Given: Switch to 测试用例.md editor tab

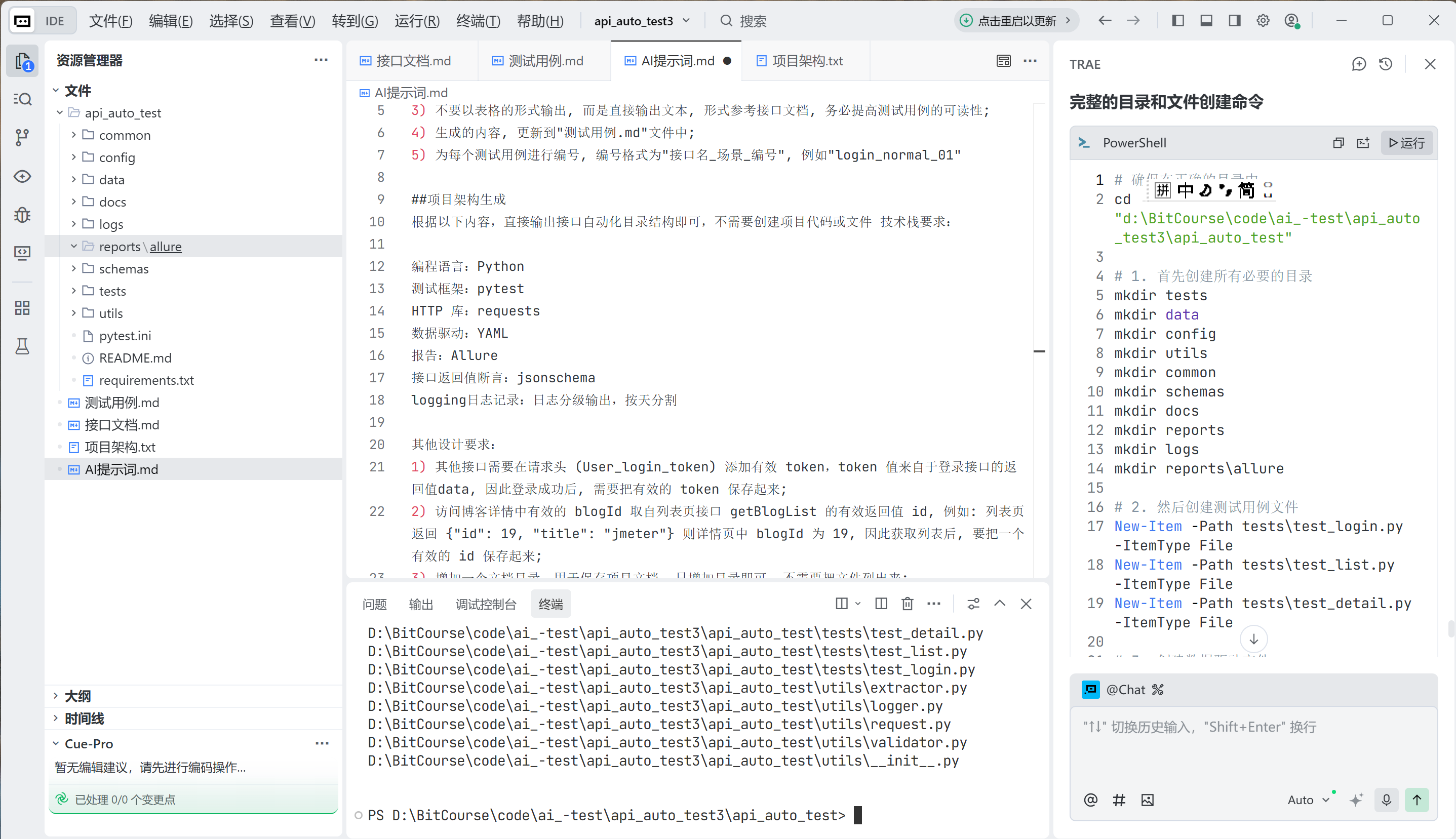Looking at the screenshot, I should point(544,60).
